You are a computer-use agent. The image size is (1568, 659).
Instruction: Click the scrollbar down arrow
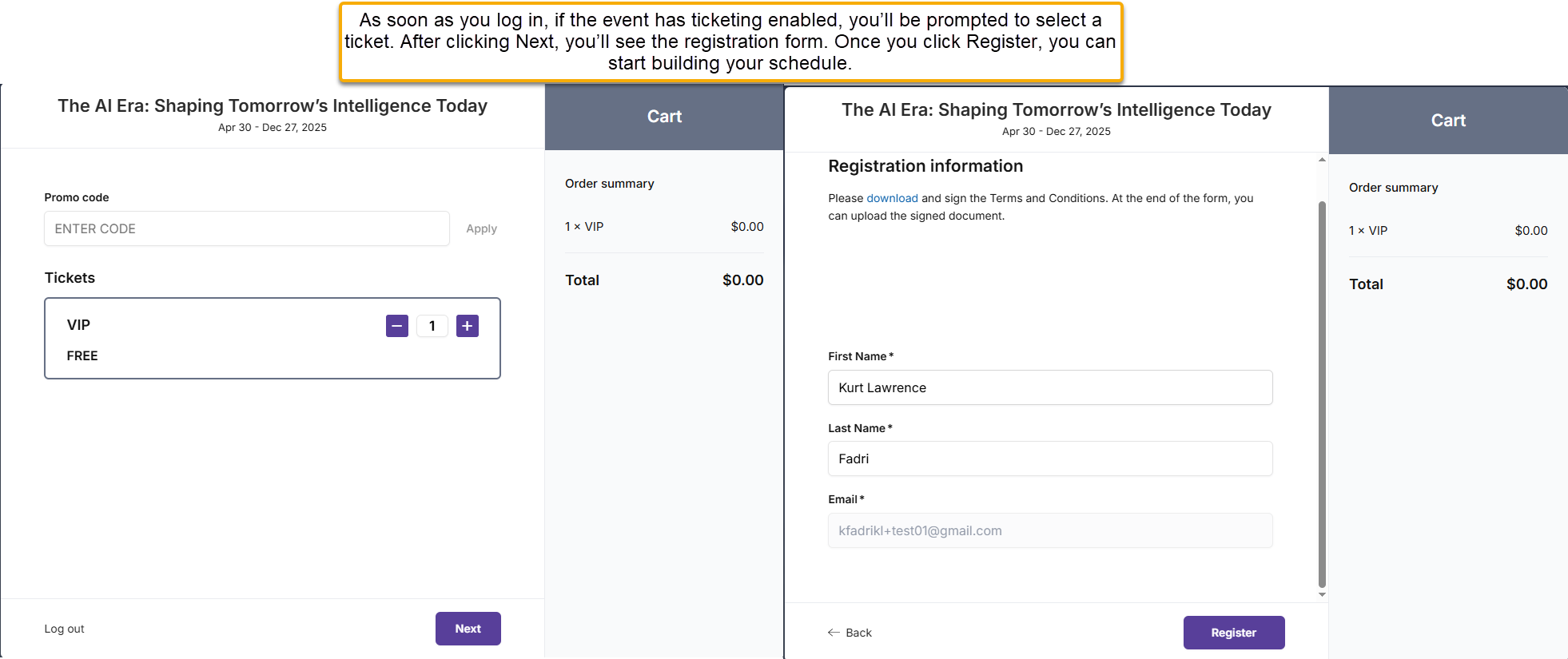(1322, 594)
